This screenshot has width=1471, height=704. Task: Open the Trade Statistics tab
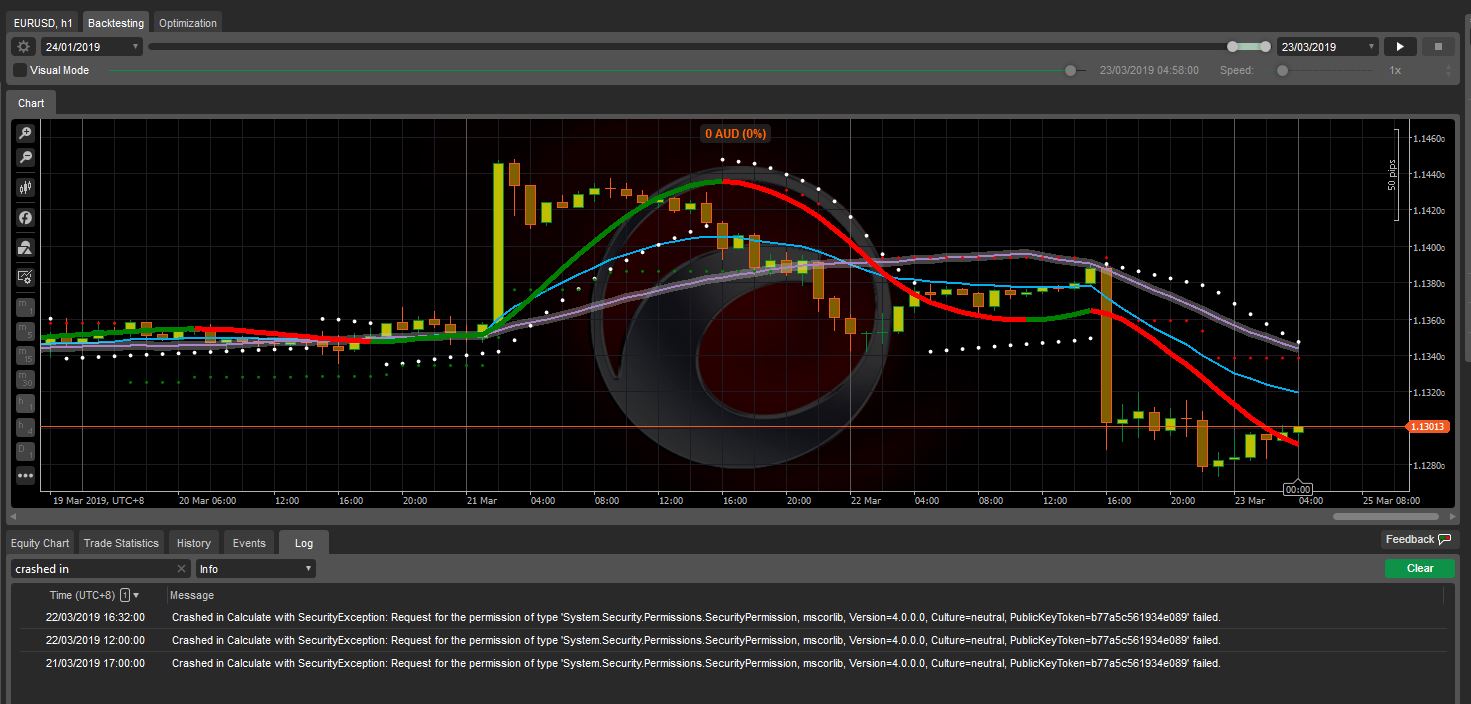coord(121,543)
